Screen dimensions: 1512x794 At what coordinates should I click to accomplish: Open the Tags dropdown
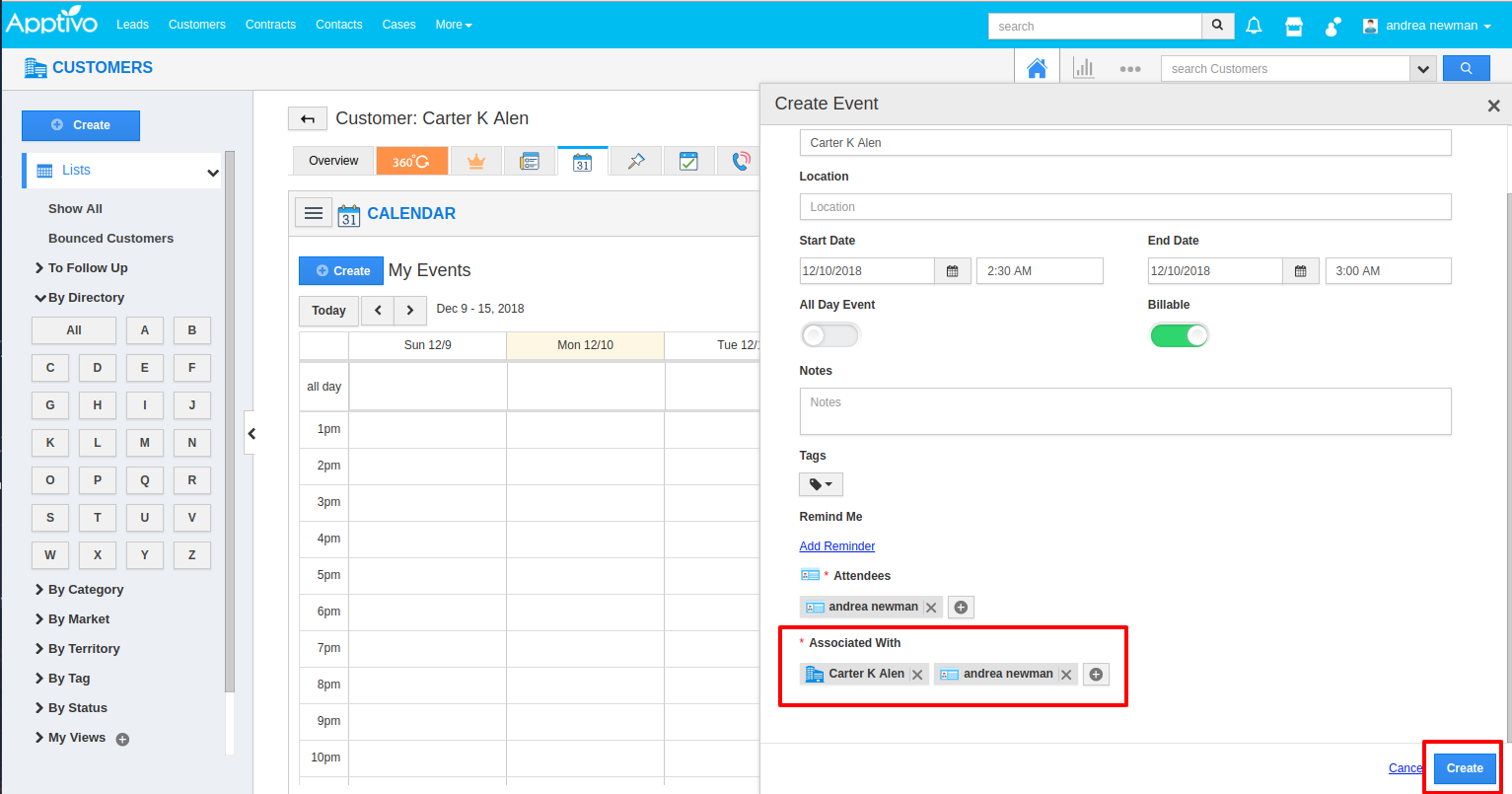pos(821,484)
